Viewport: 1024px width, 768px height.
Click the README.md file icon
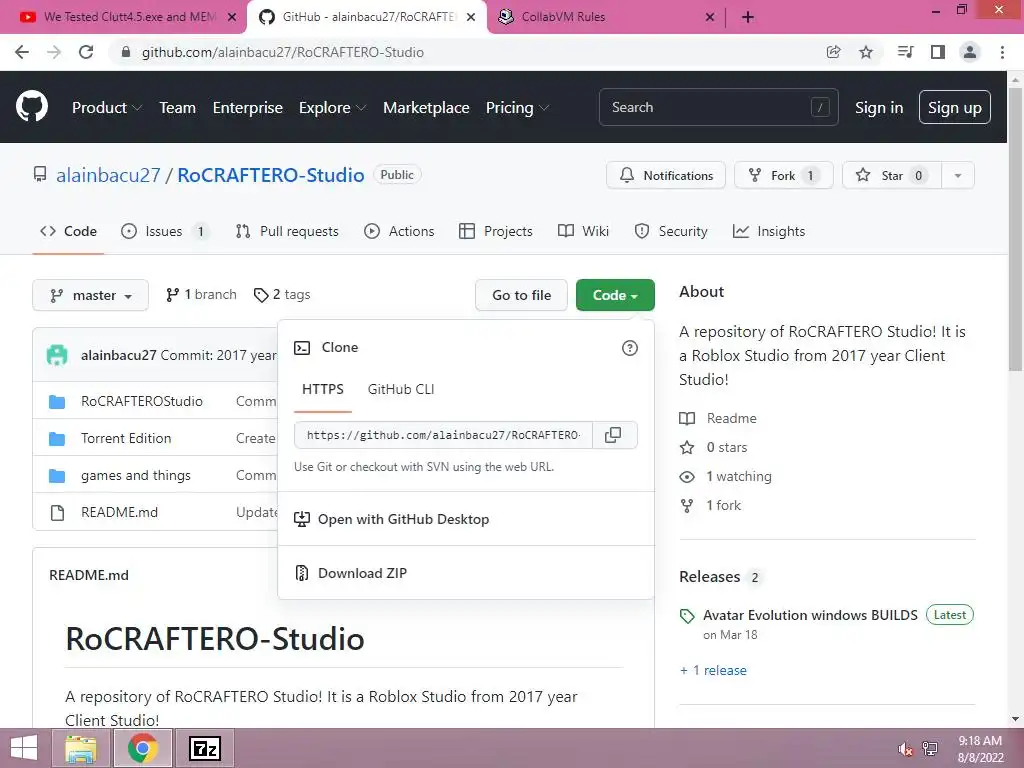[57, 513]
